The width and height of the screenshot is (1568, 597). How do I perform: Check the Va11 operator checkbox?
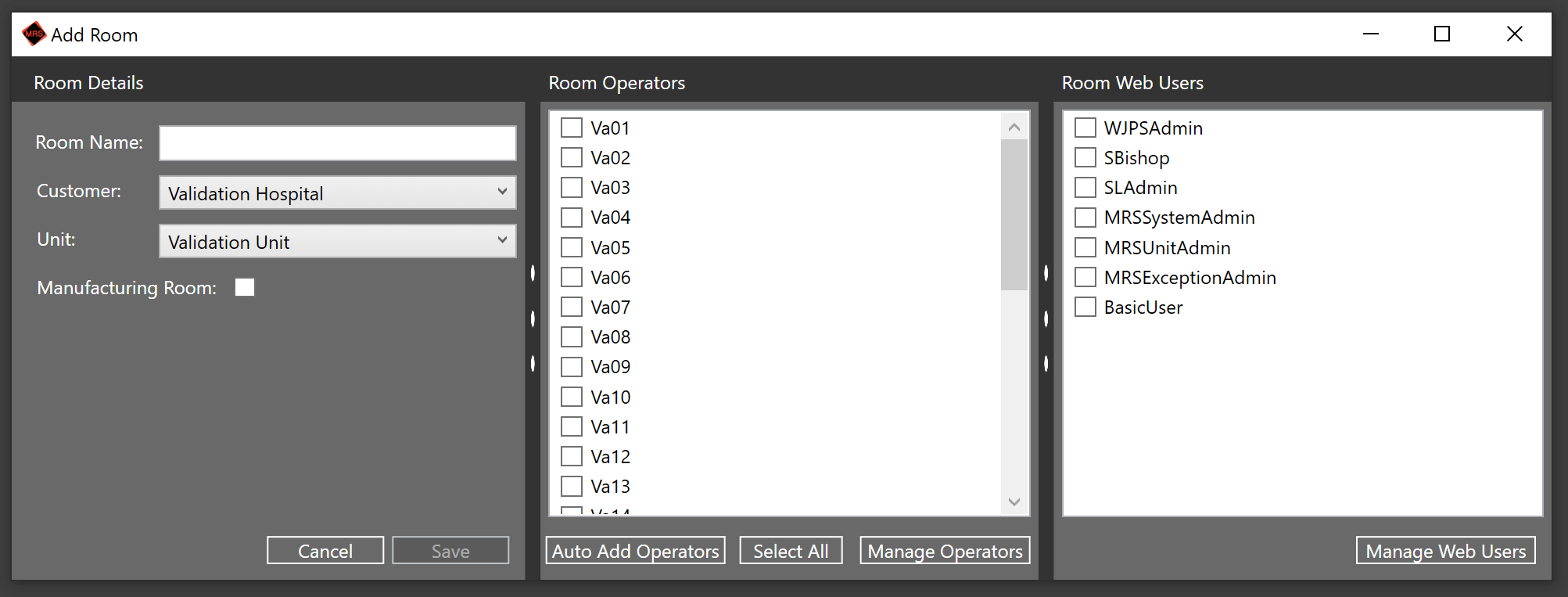(572, 426)
